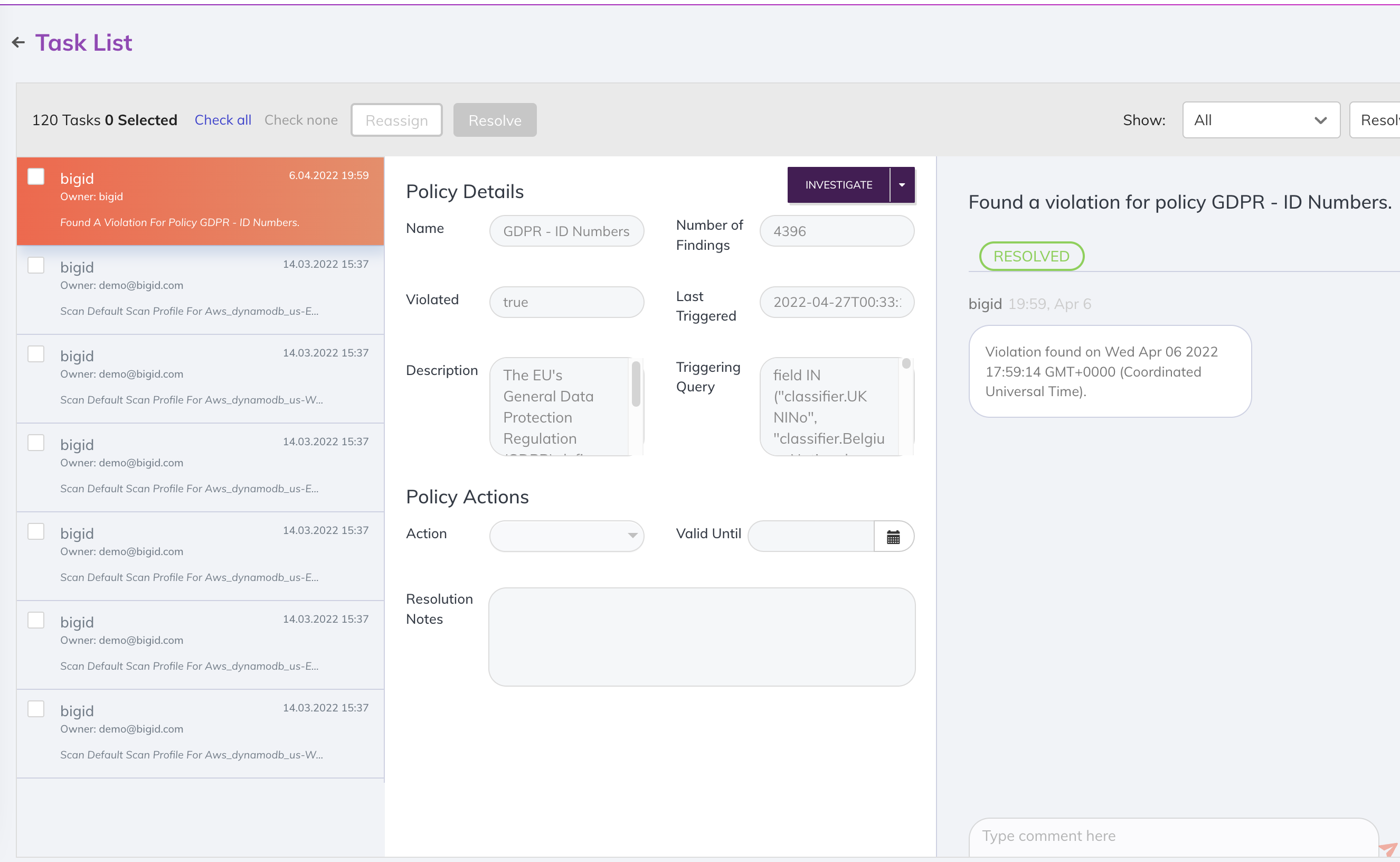Screen dimensions: 1400x862
Task: Click the 120 Tasks 0 Selected counter
Action: [105, 120]
